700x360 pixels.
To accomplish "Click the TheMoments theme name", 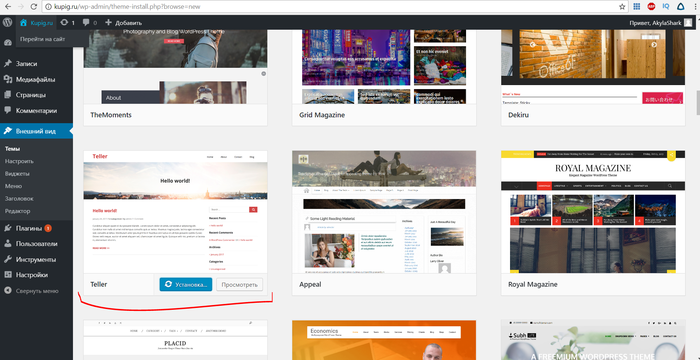I will [111, 115].
